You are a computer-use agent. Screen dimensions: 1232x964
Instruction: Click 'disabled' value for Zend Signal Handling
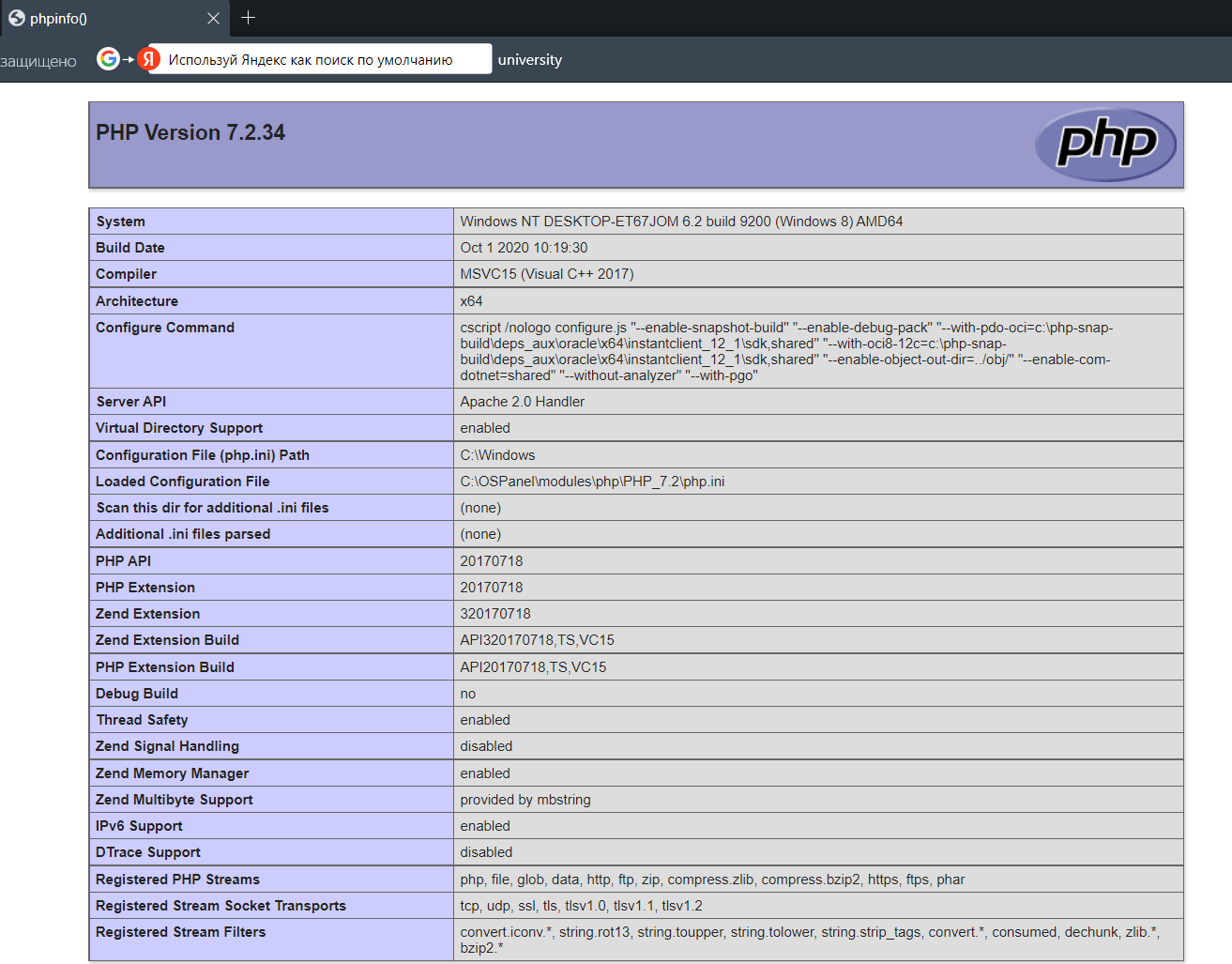tap(486, 746)
